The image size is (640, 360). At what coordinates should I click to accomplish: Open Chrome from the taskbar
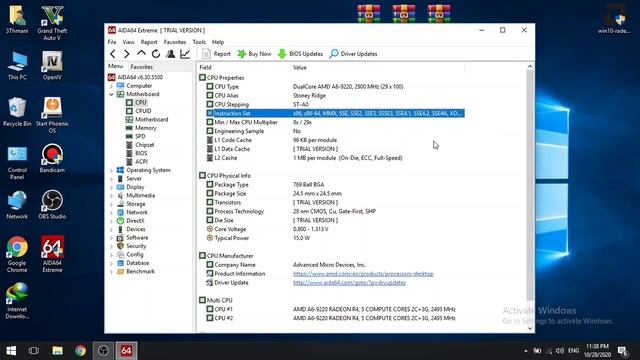click(80, 351)
